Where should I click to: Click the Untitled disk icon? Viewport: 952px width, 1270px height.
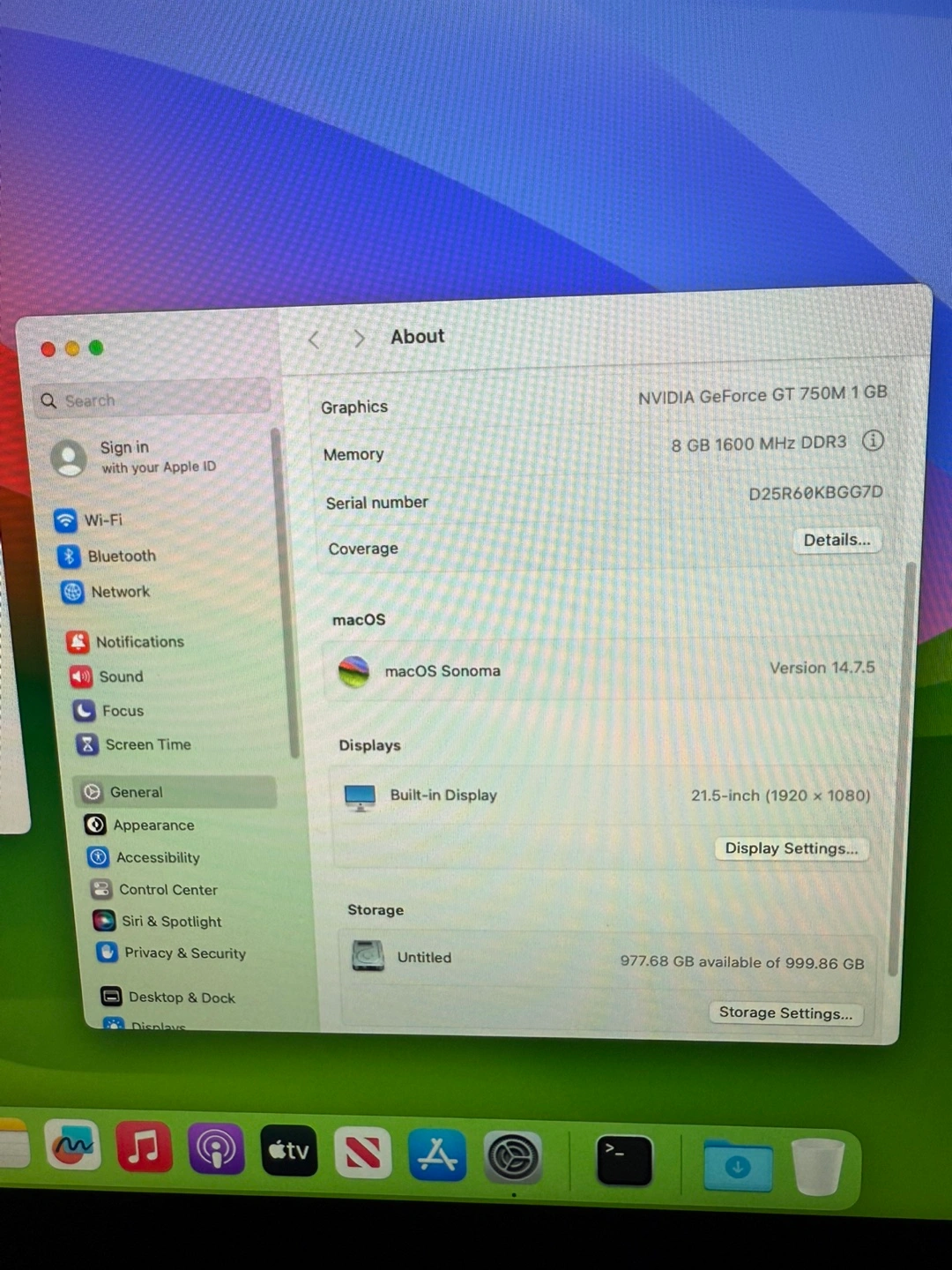[x=368, y=955]
